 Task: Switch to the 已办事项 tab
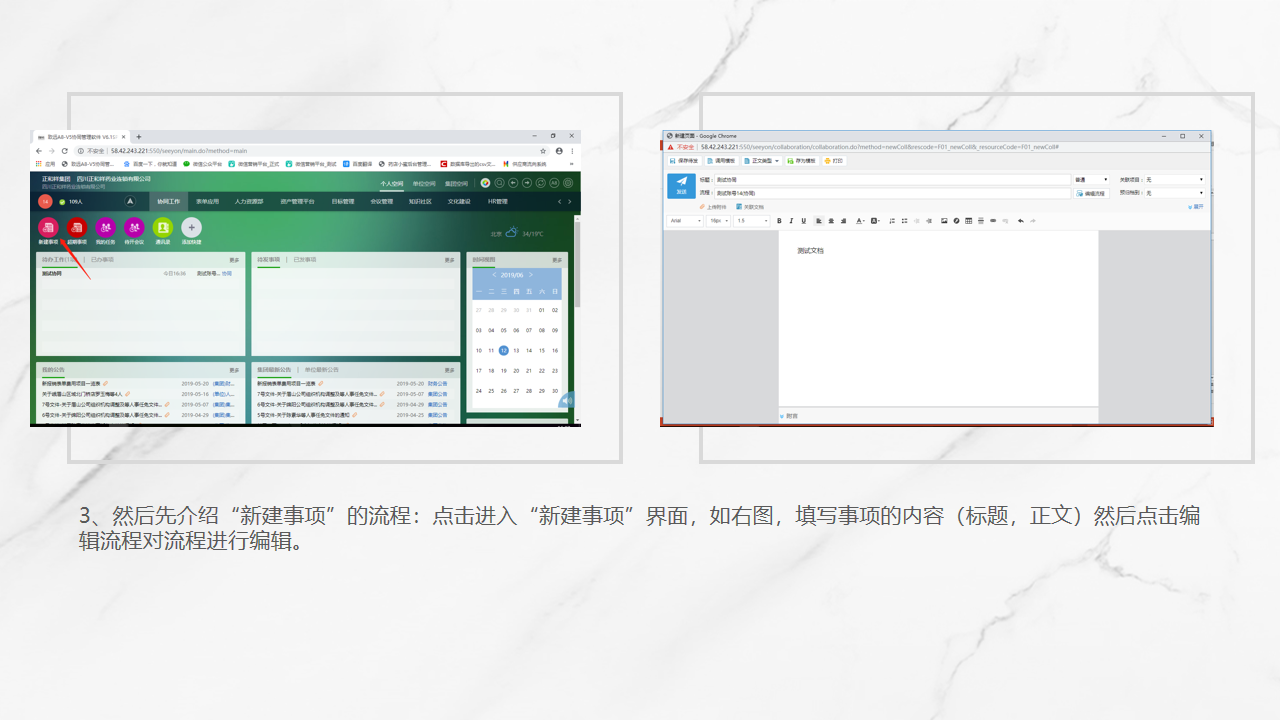(102, 259)
